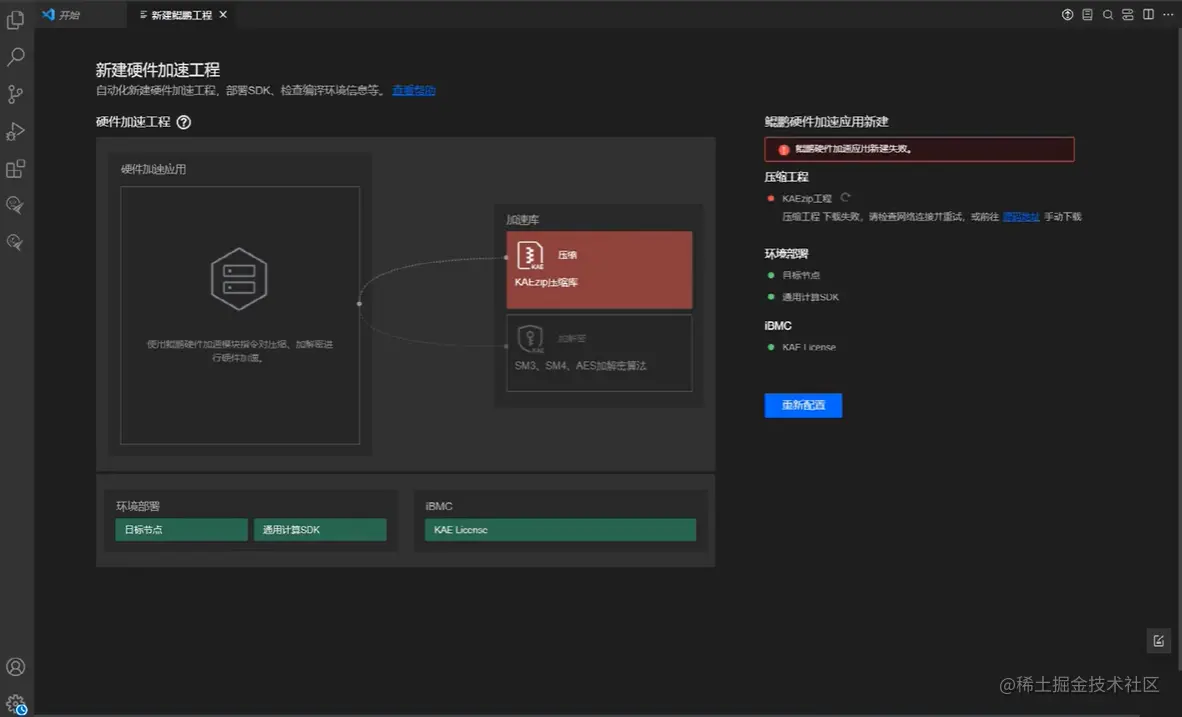The height and width of the screenshot is (717, 1182).
Task: Click the download failed message text
Action: pyautogui.click(x=932, y=216)
